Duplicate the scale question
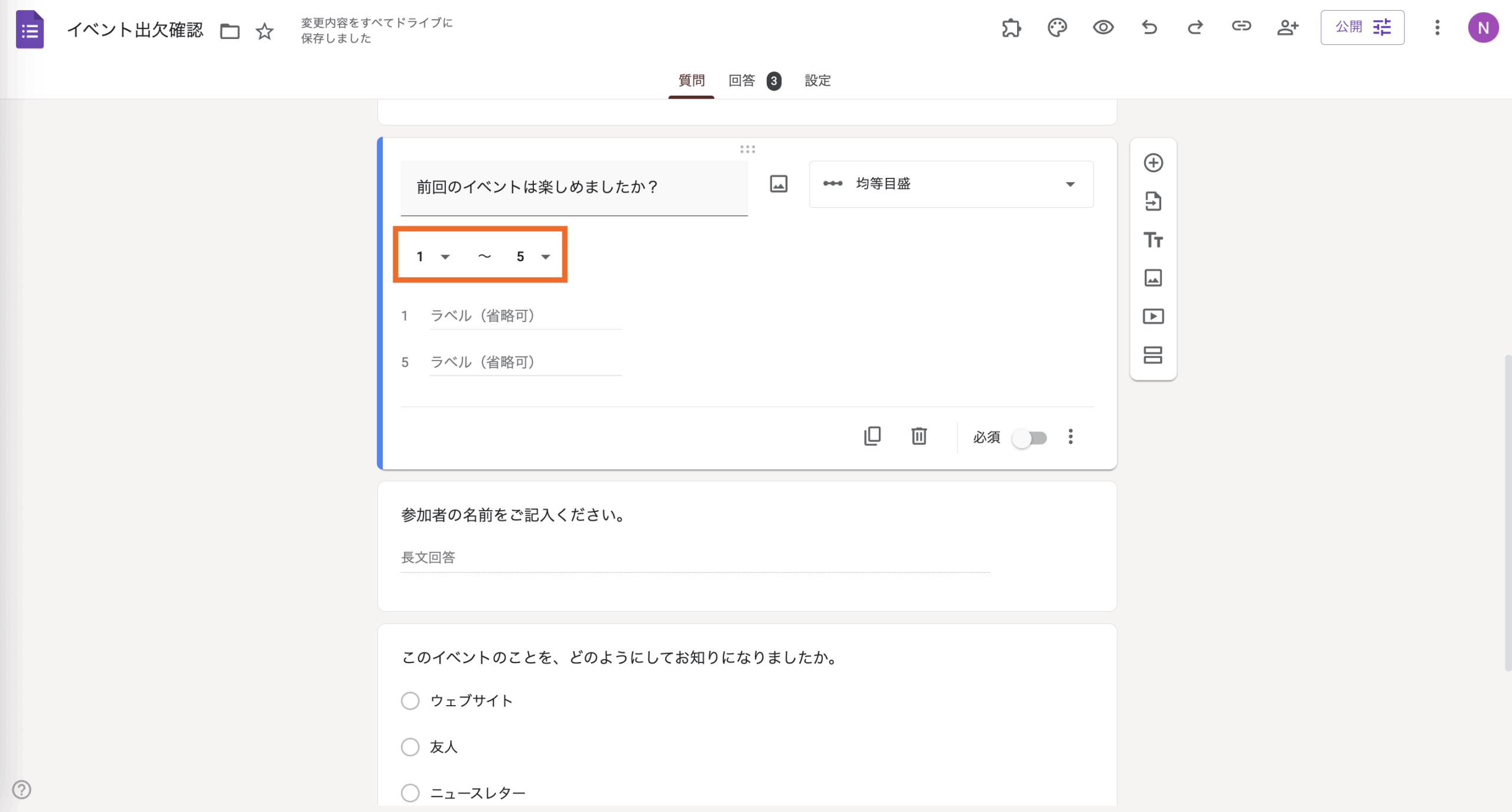Image resolution: width=1512 pixels, height=812 pixels. (873, 436)
